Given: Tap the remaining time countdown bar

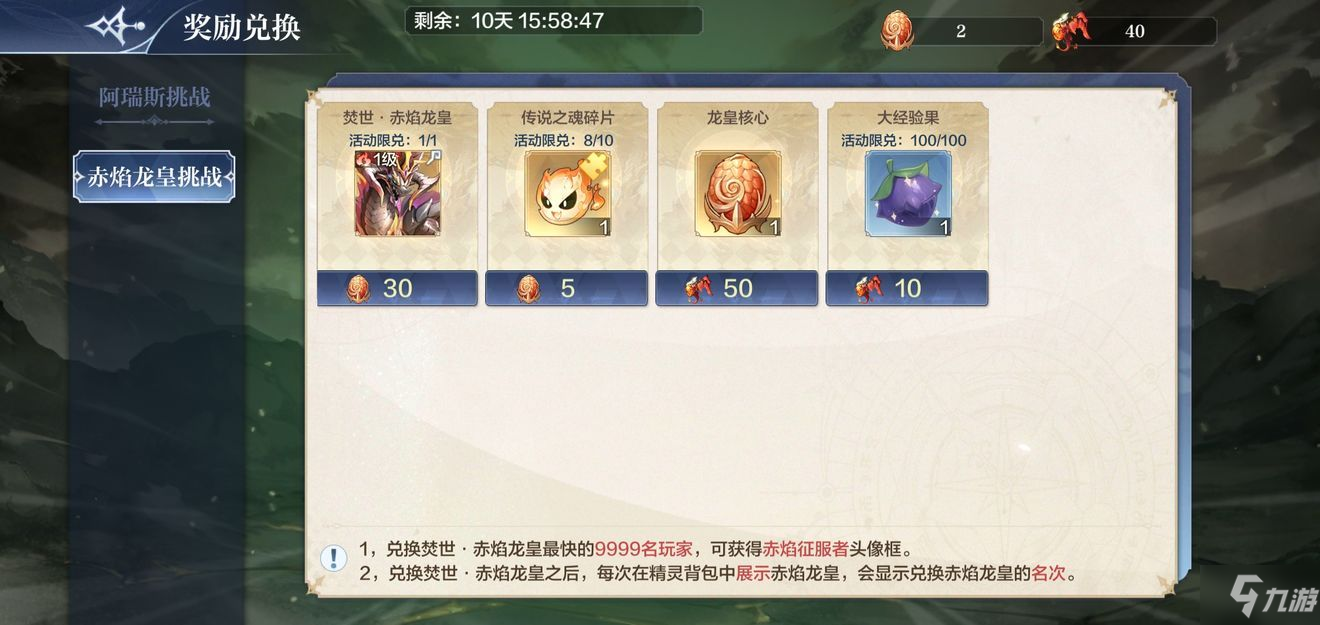Looking at the screenshot, I should [x=553, y=20].
